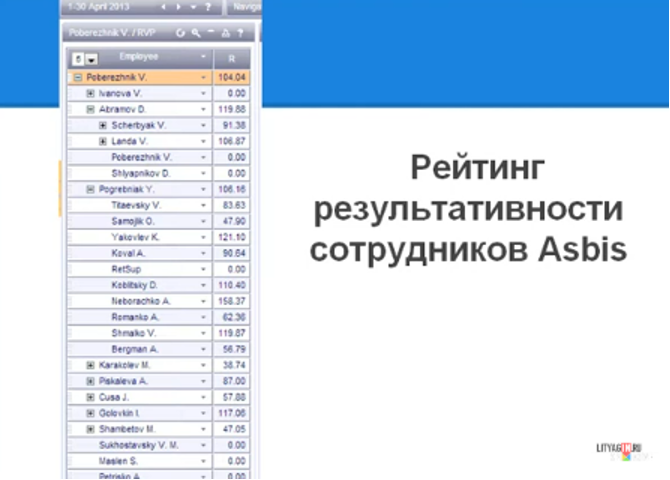Open the tree level dropdown showing 5

coord(92,59)
